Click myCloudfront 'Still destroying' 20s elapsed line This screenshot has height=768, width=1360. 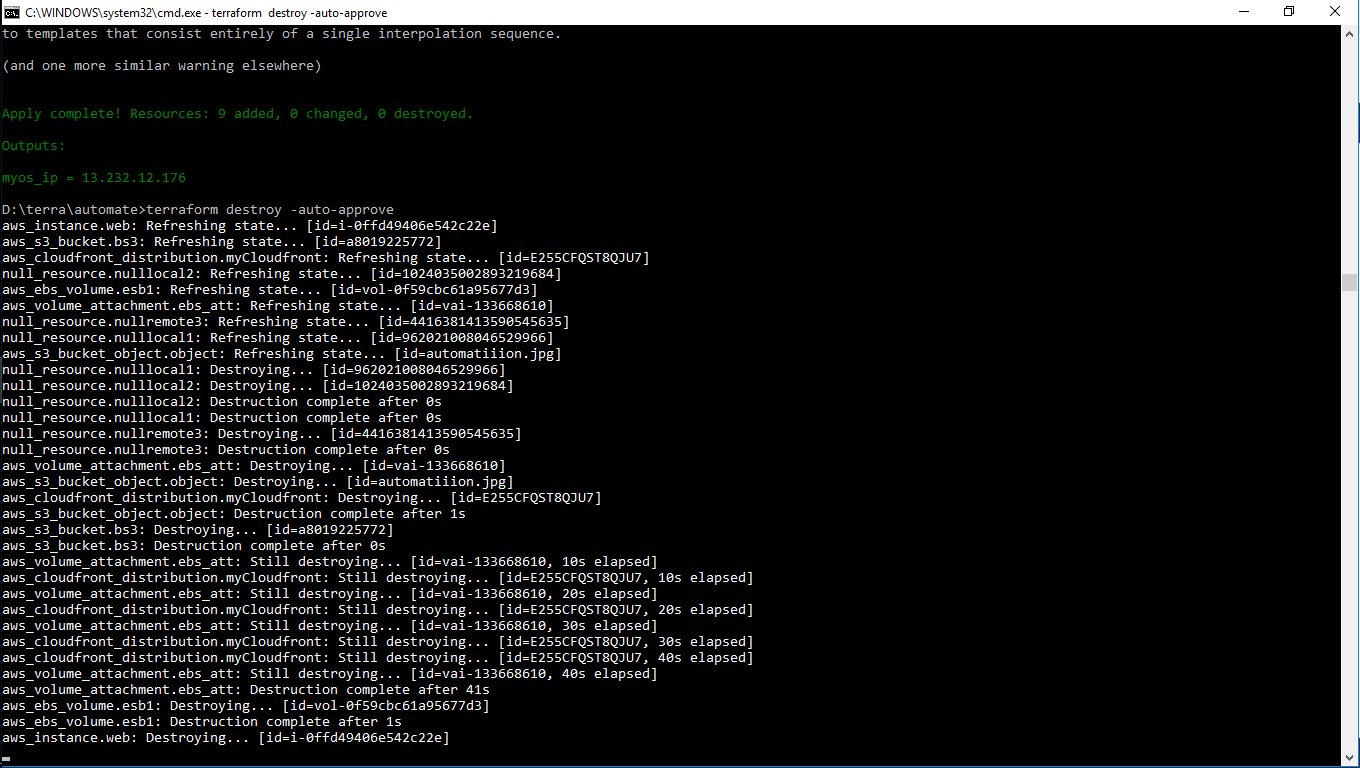tap(378, 610)
